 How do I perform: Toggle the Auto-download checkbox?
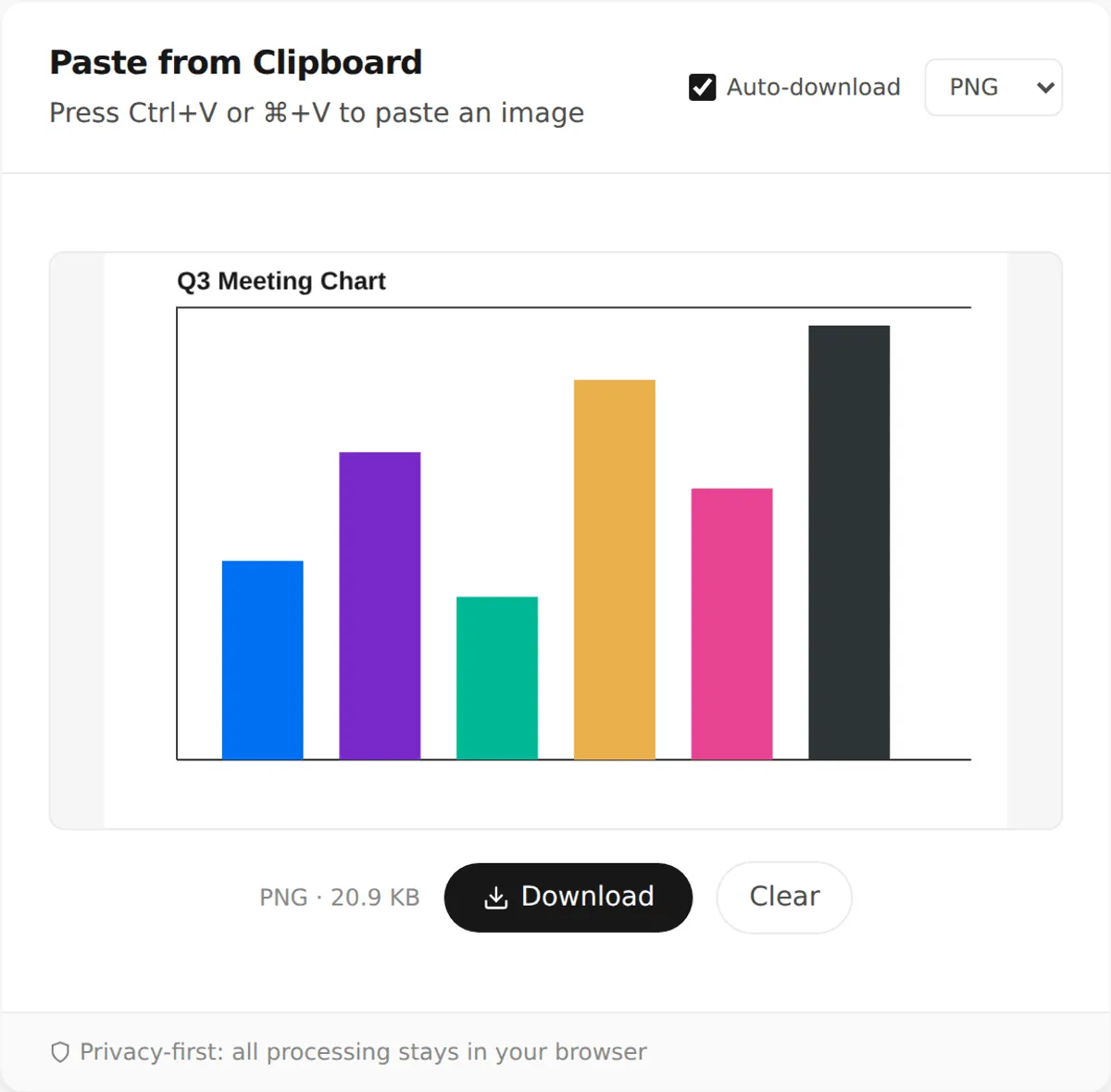point(702,87)
